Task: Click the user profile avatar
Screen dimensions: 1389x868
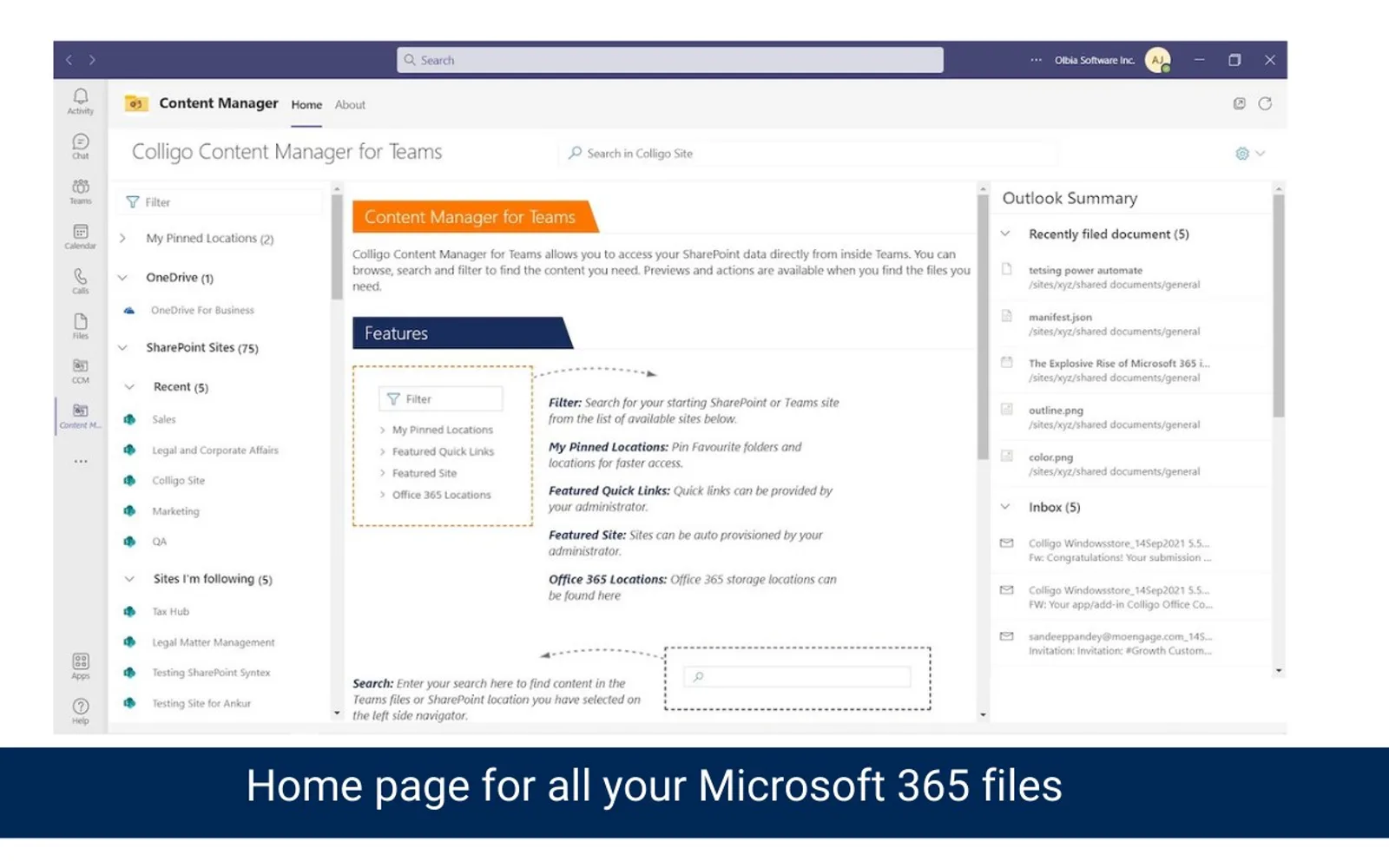Action: (1157, 60)
